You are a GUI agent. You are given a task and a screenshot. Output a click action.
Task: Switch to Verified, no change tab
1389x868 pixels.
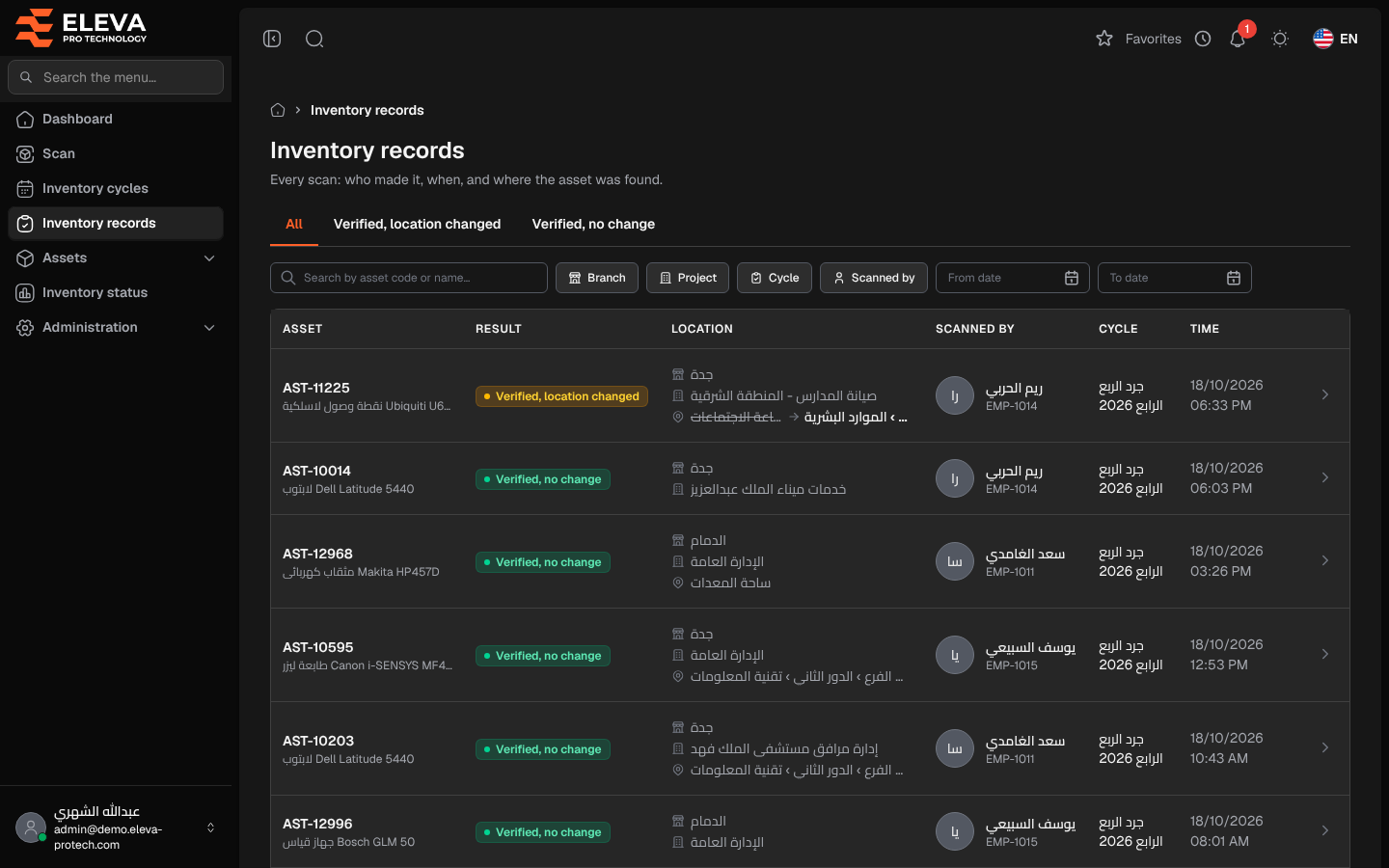[x=593, y=224]
